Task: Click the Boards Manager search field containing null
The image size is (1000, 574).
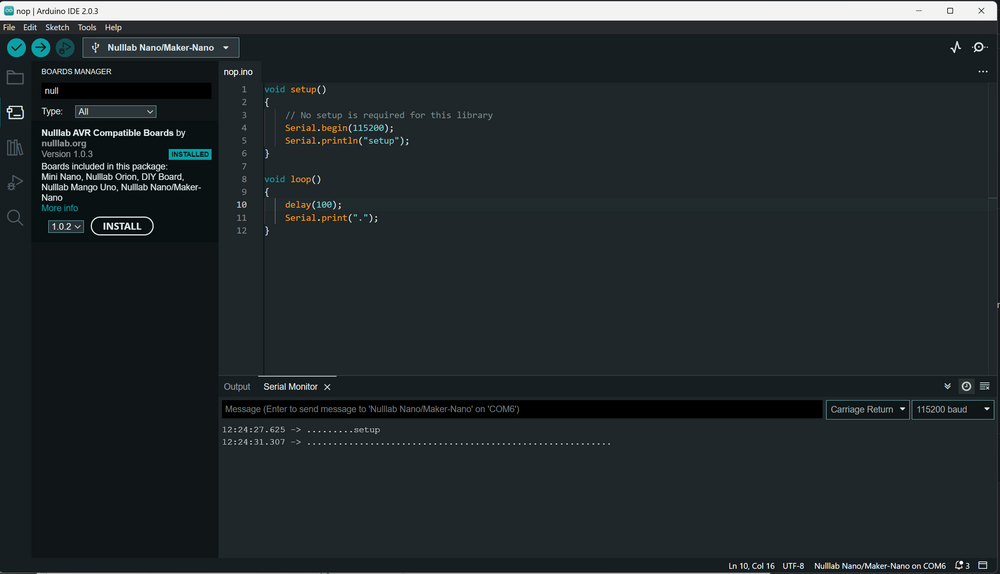Action: click(126, 91)
